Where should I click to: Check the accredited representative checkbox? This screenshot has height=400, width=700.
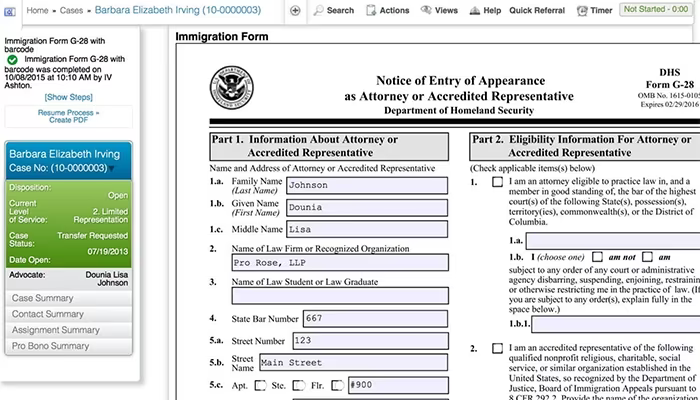click(497, 348)
